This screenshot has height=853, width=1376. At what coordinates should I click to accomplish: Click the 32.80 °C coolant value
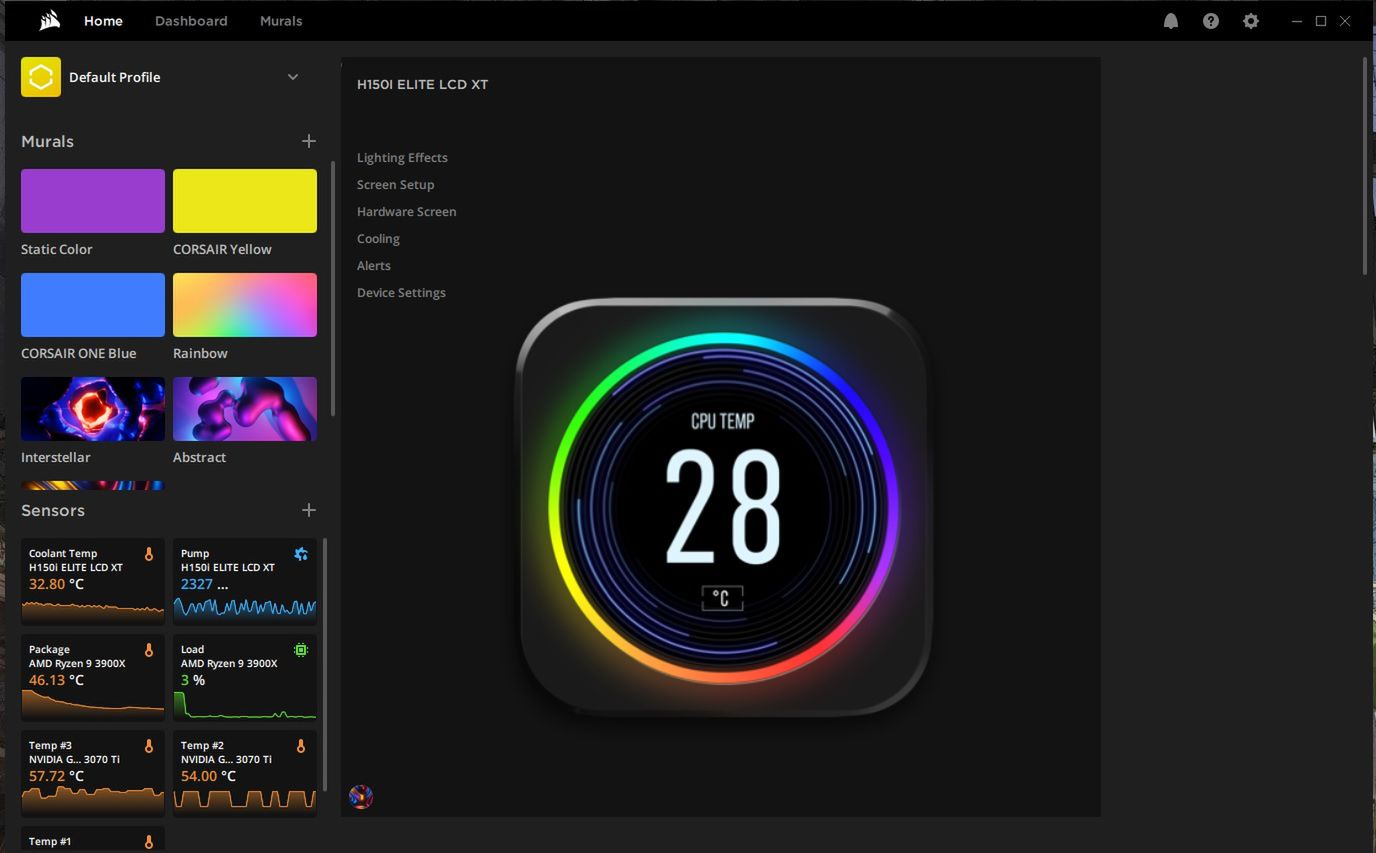(x=56, y=584)
